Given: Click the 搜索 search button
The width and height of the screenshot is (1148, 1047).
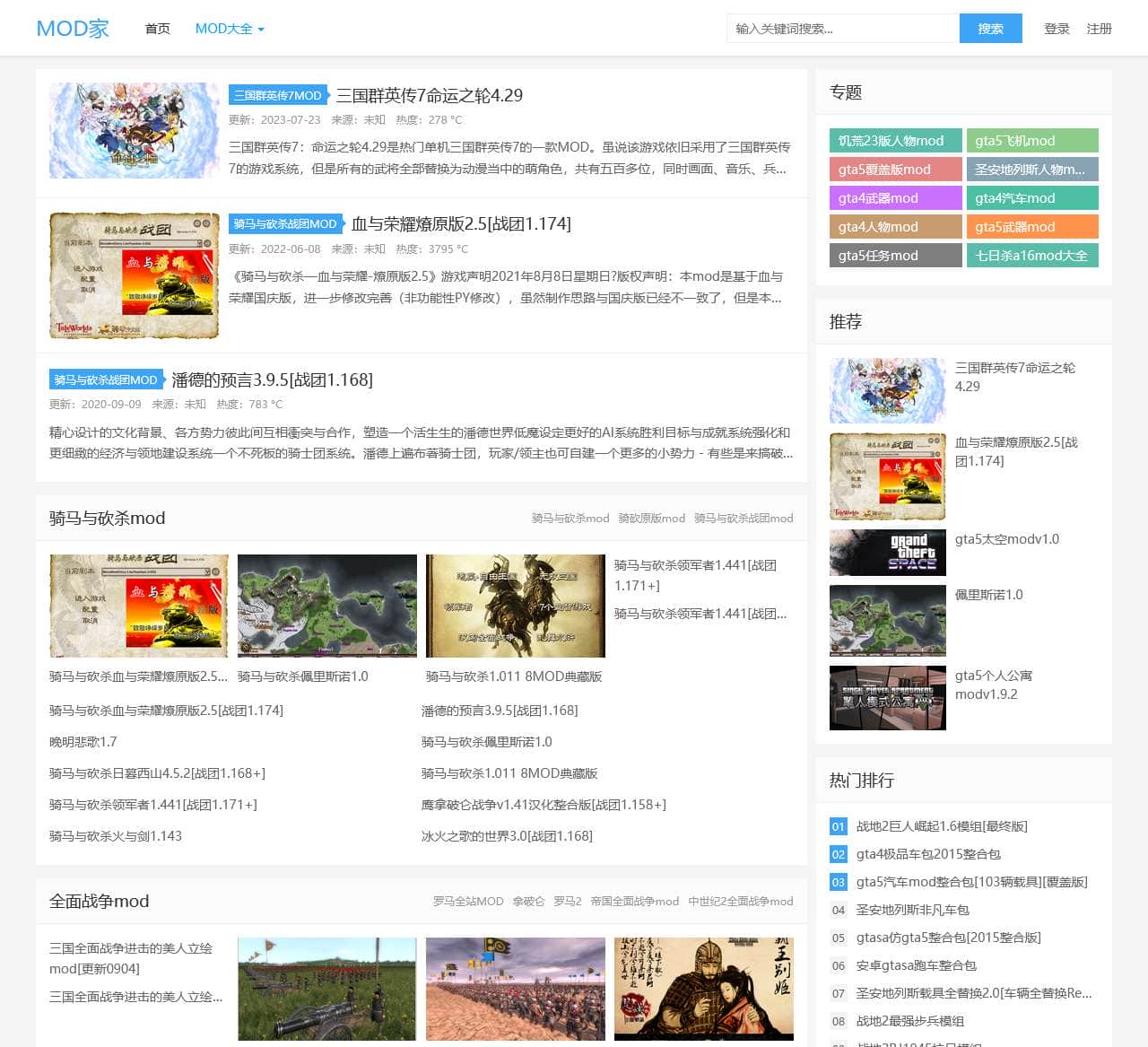Looking at the screenshot, I should (x=991, y=29).
